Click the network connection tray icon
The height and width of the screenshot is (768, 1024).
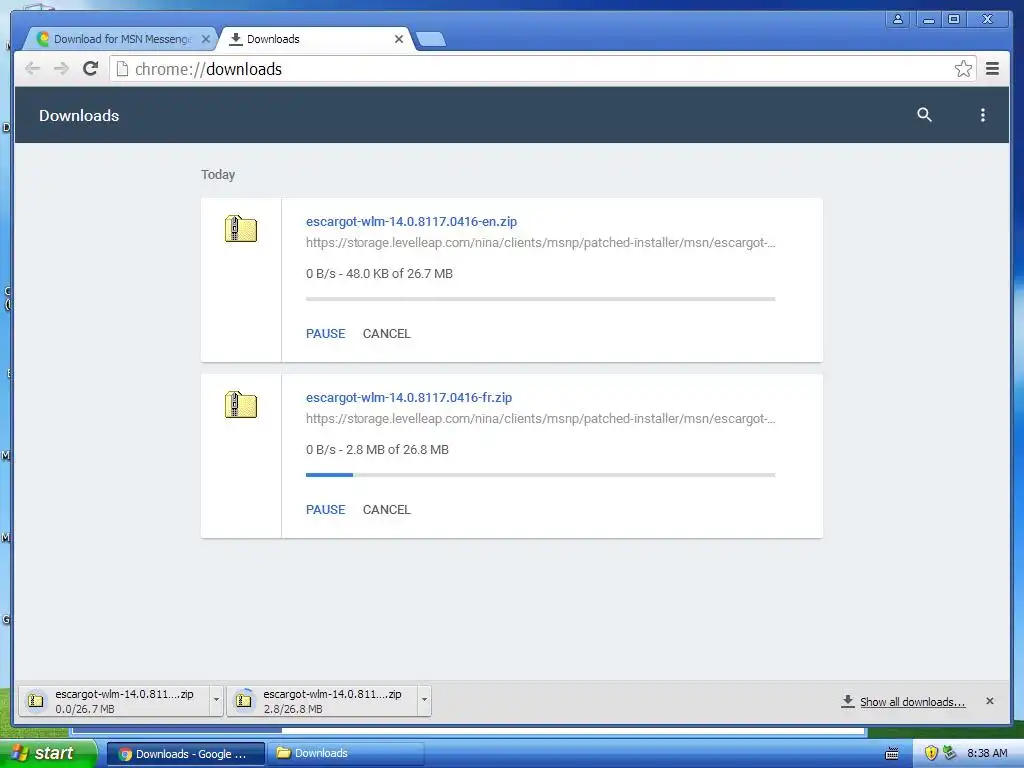point(949,753)
